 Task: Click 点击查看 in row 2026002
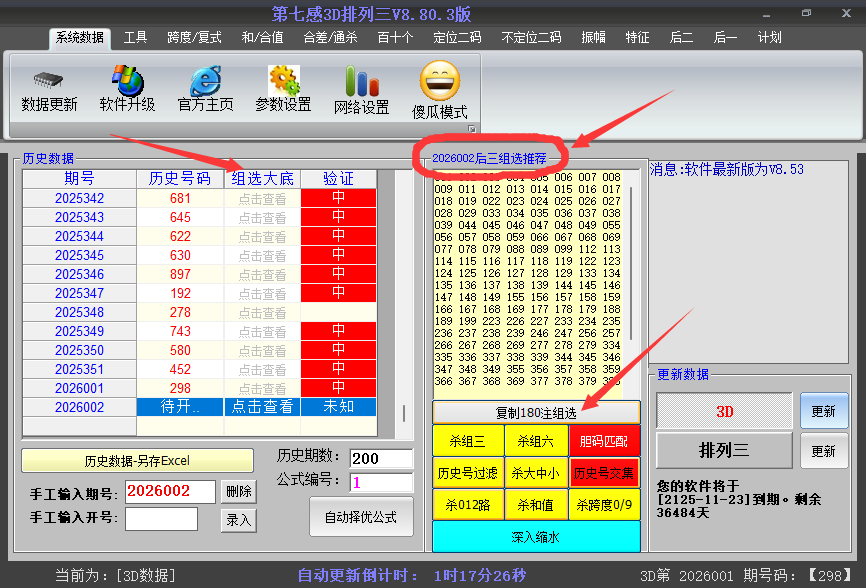(262, 407)
